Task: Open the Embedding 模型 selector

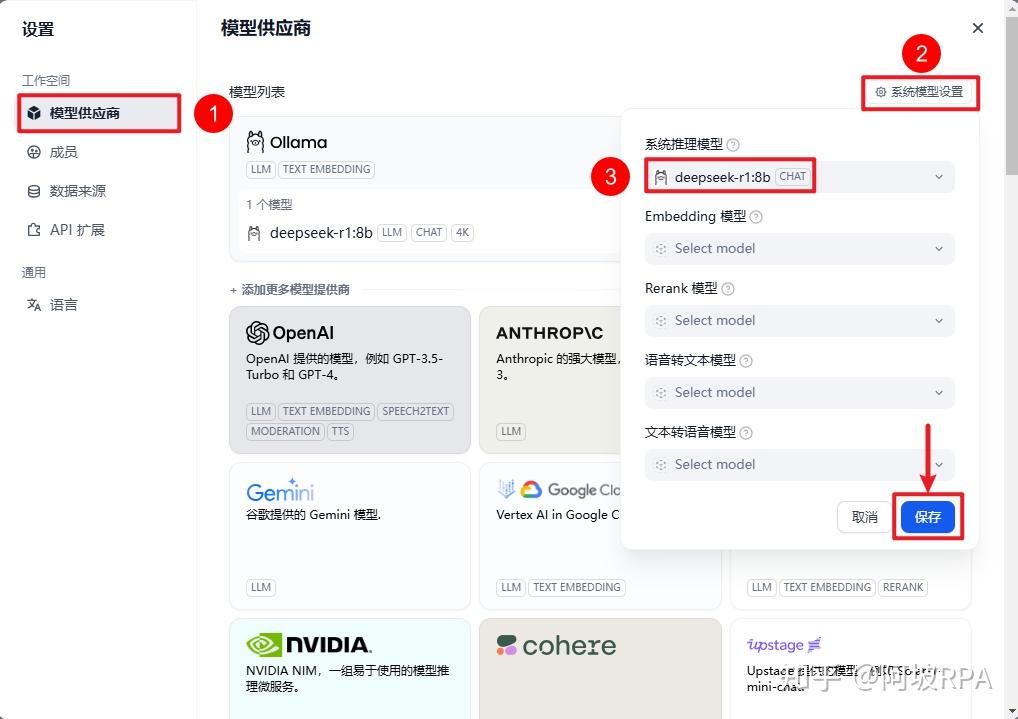Action: [798, 248]
